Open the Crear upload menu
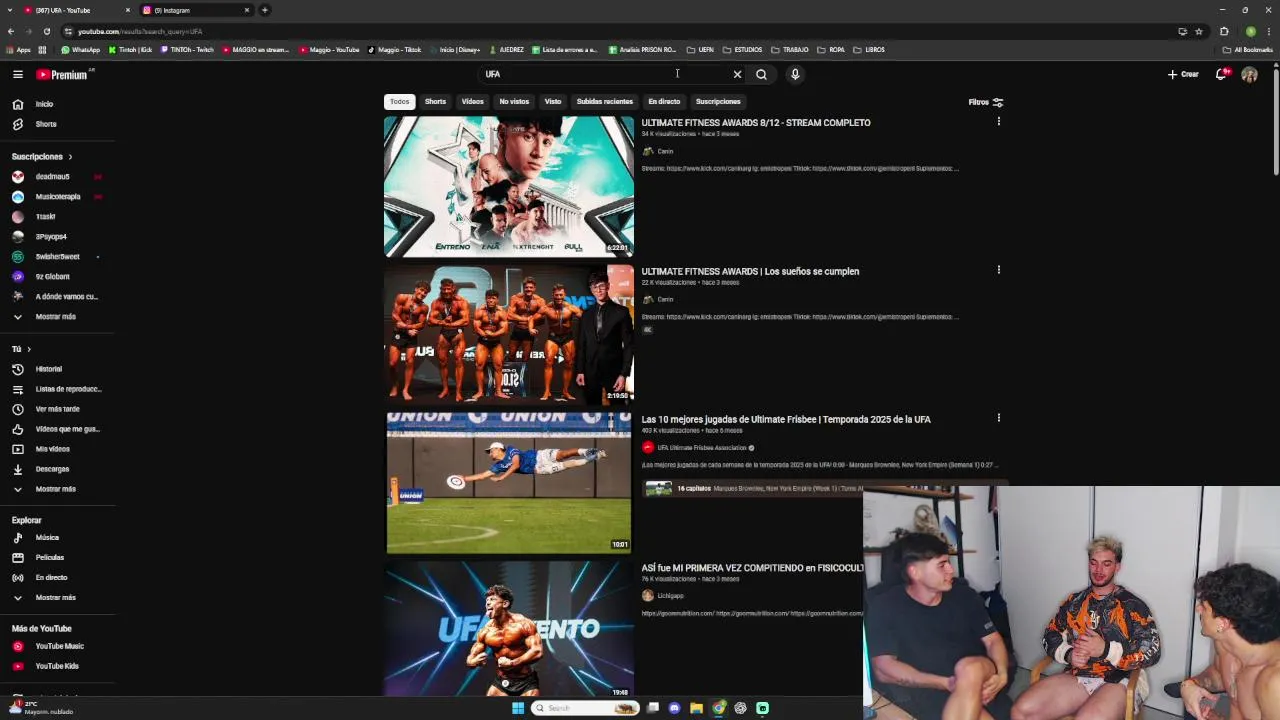The height and width of the screenshot is (720, 1280). coord(1183,74)
